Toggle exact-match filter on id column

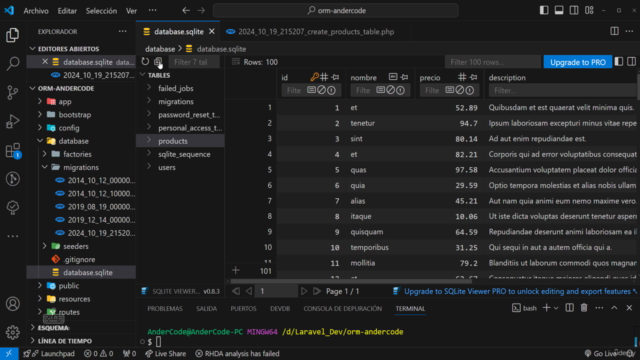tap(311, 90)
